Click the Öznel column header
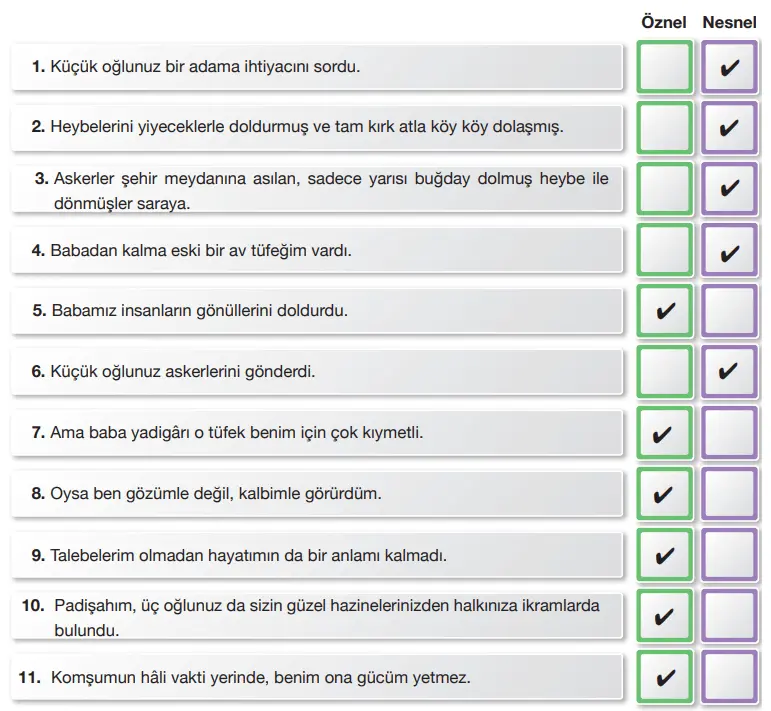The image size is (771, 711). 664,21
